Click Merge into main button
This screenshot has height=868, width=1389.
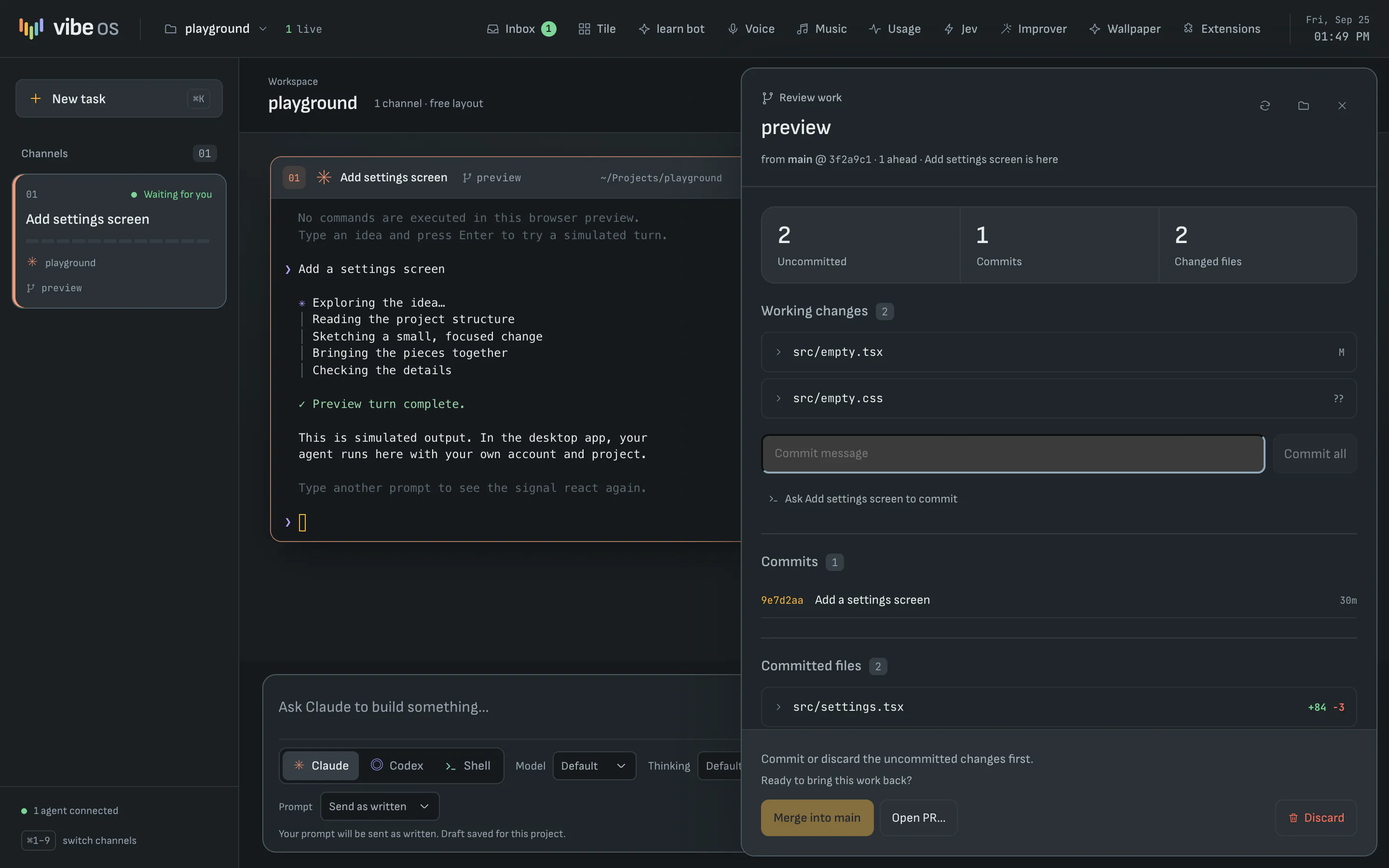(817, 817)
